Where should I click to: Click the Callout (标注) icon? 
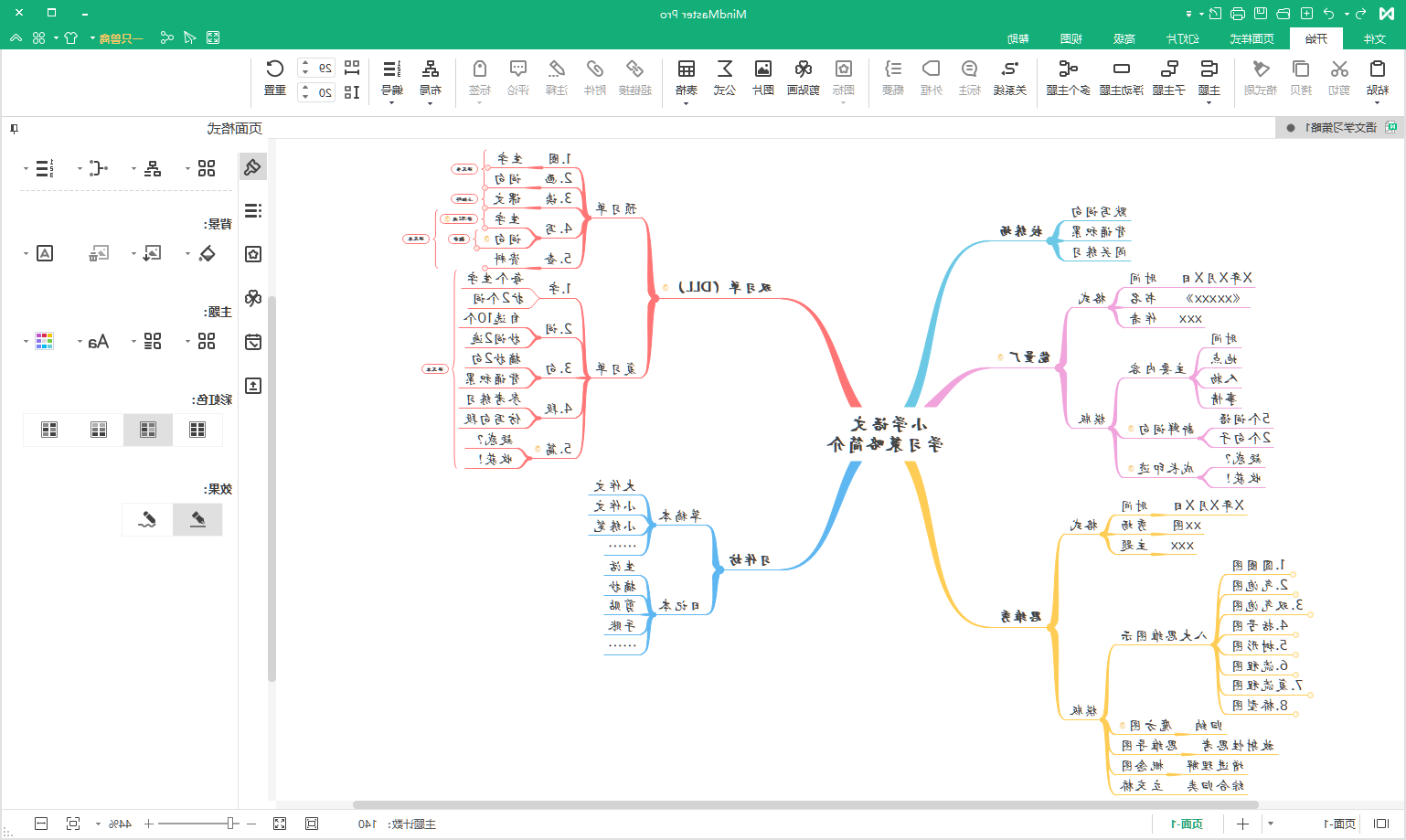(970, 69)
